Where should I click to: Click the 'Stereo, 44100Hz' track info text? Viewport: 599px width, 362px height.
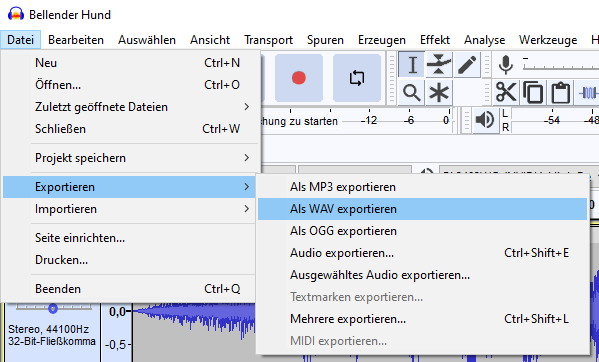pos(49,329)
